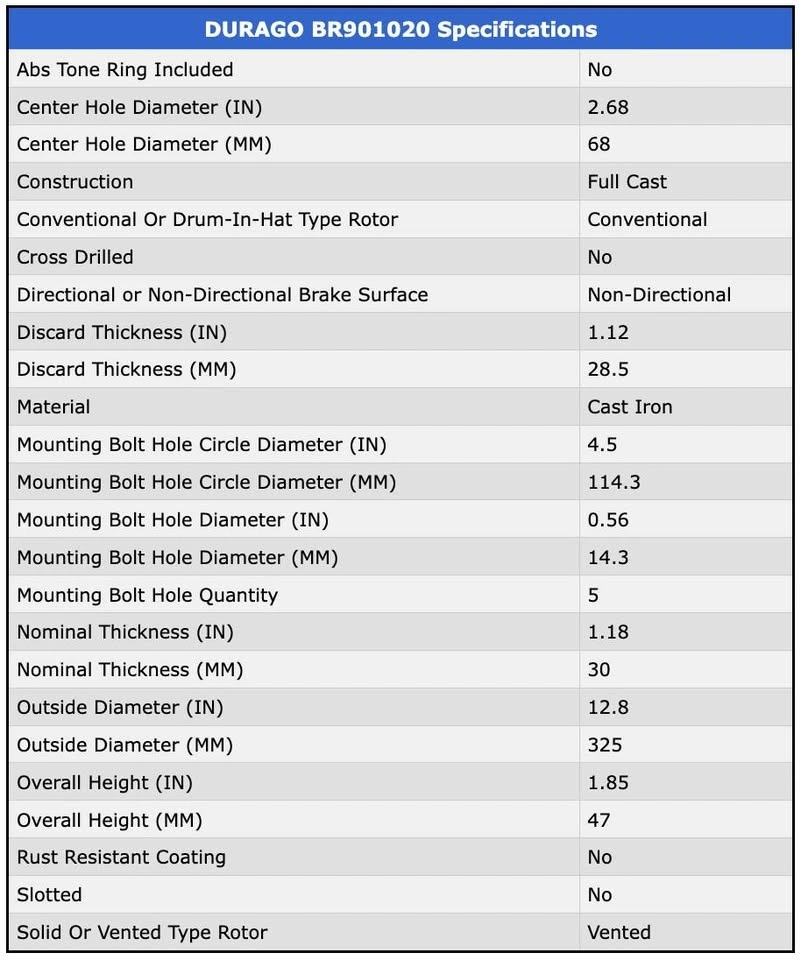
Task: Click the Full Cast construction value
Action: coord(627,182)
